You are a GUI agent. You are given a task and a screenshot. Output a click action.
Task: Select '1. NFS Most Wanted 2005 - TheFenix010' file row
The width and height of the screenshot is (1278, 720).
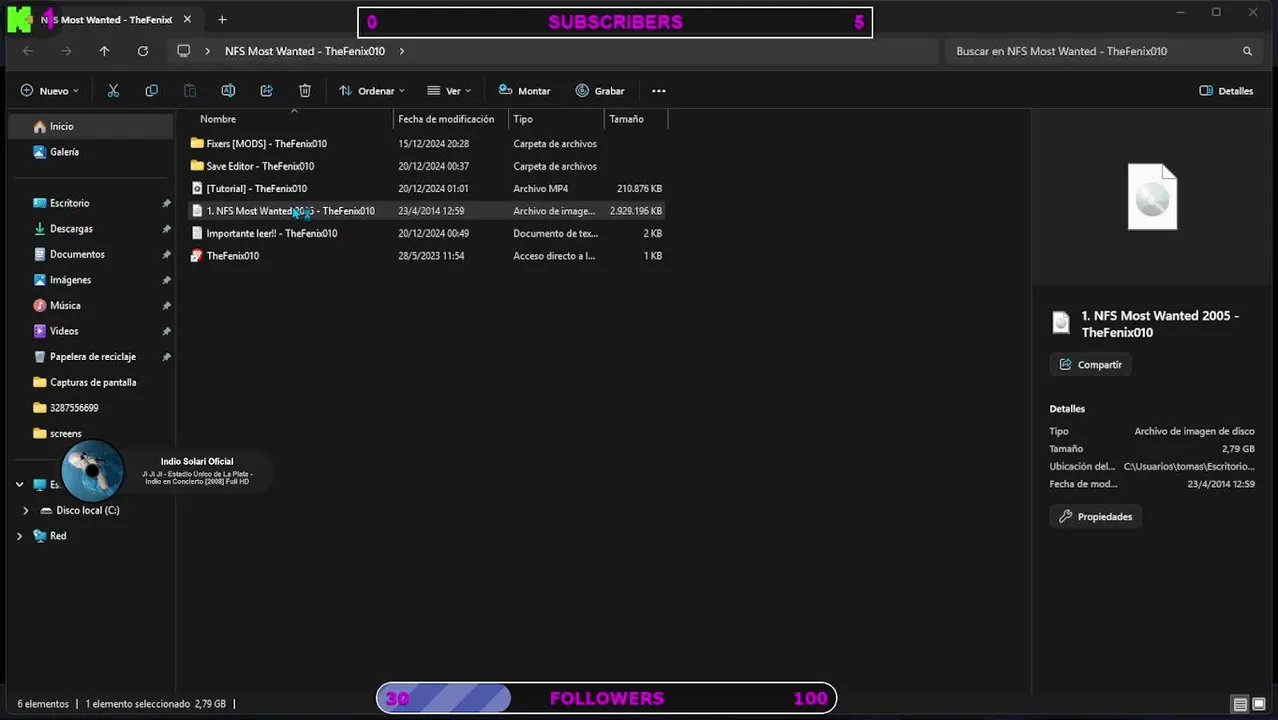pyautogui.click(x=427, y=211)
